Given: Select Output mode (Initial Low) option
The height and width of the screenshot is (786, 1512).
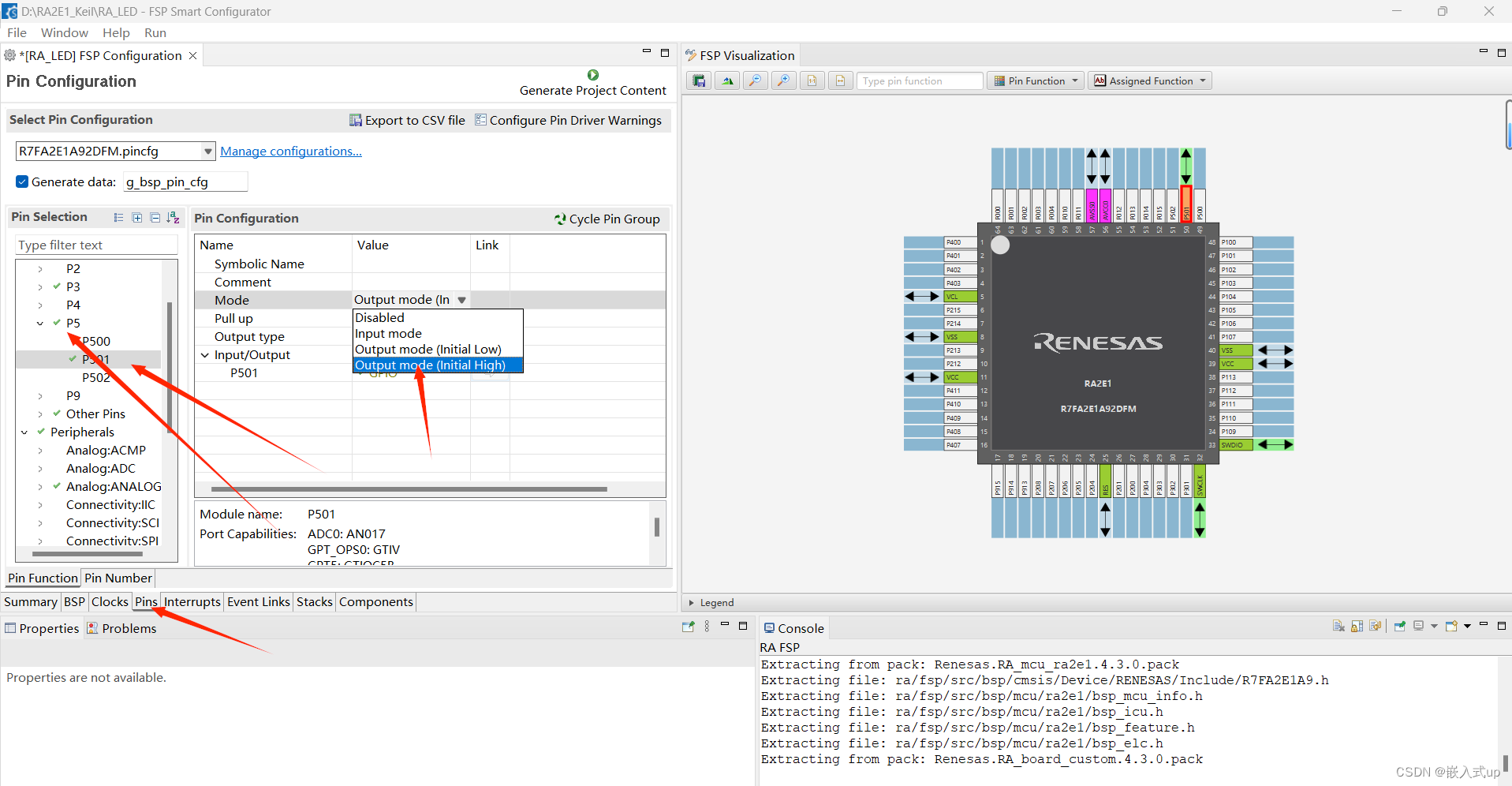Looking at the screenshot, I should pyautogui.click(x=438, y=349).
